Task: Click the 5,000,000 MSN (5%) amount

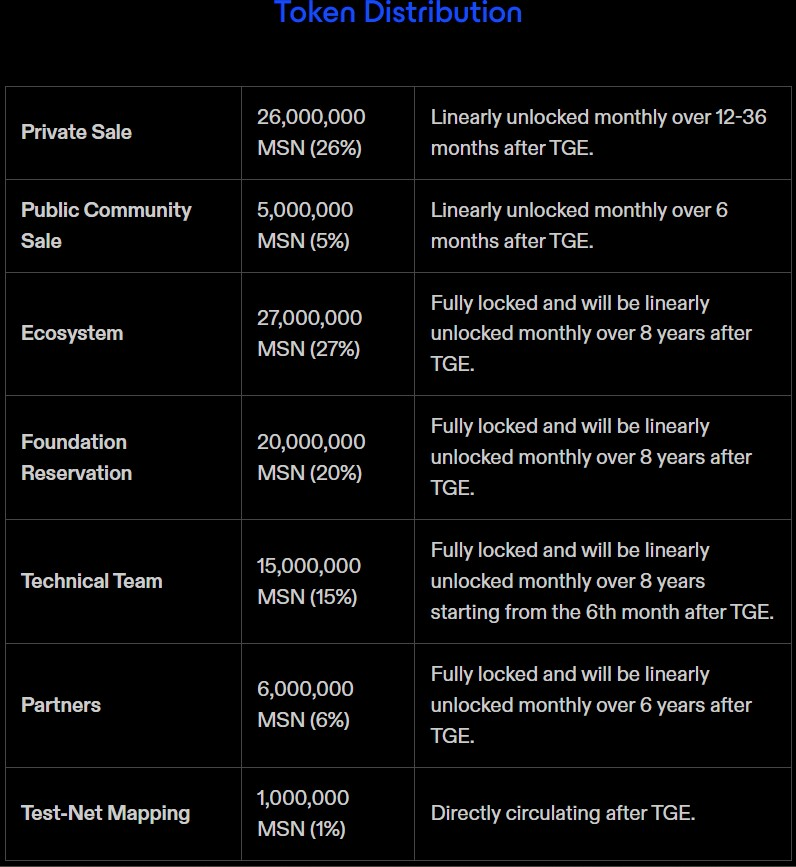Action: pos(305,225)
